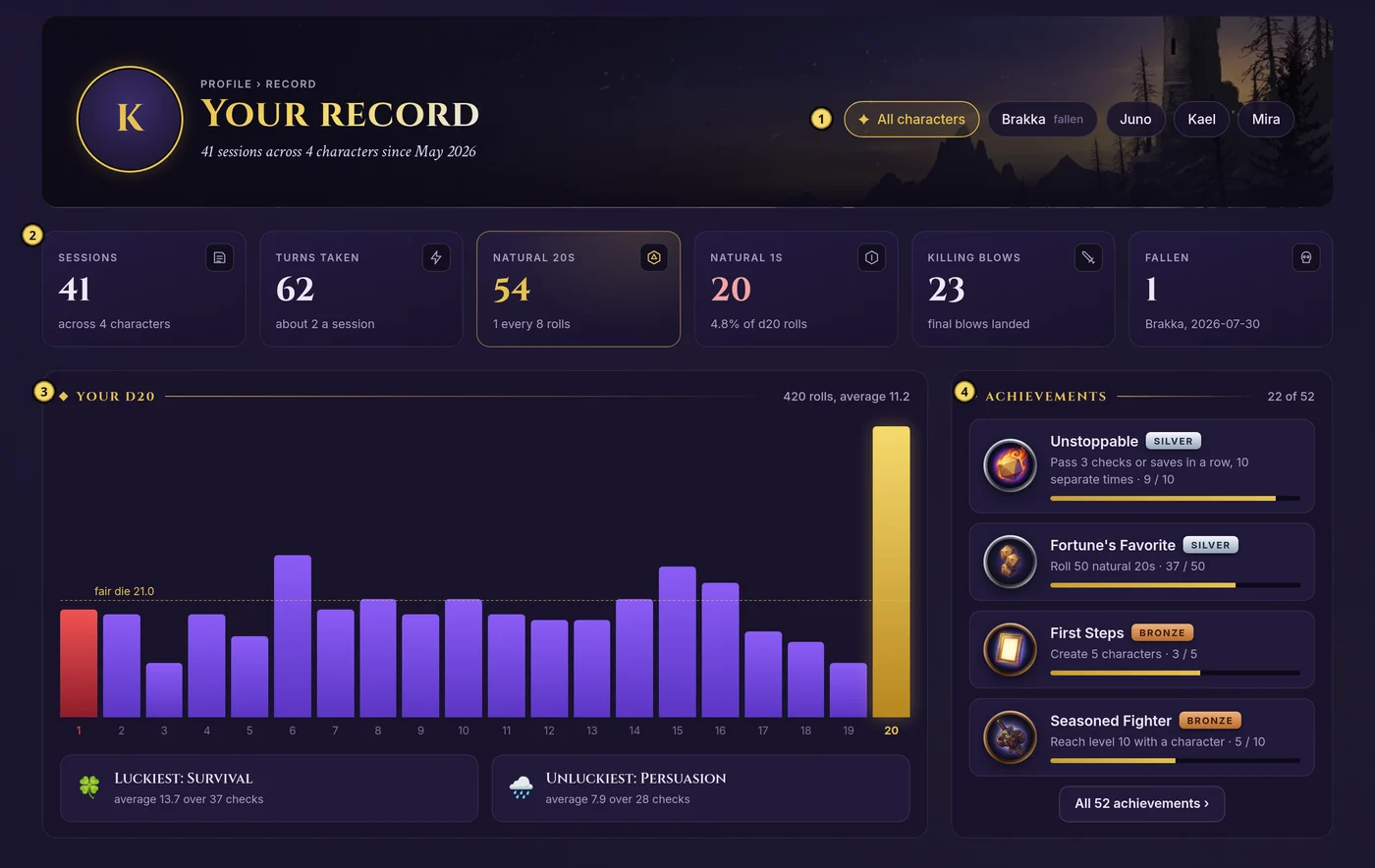Click '4.8% of d20 rolls' text

[758, 324]
